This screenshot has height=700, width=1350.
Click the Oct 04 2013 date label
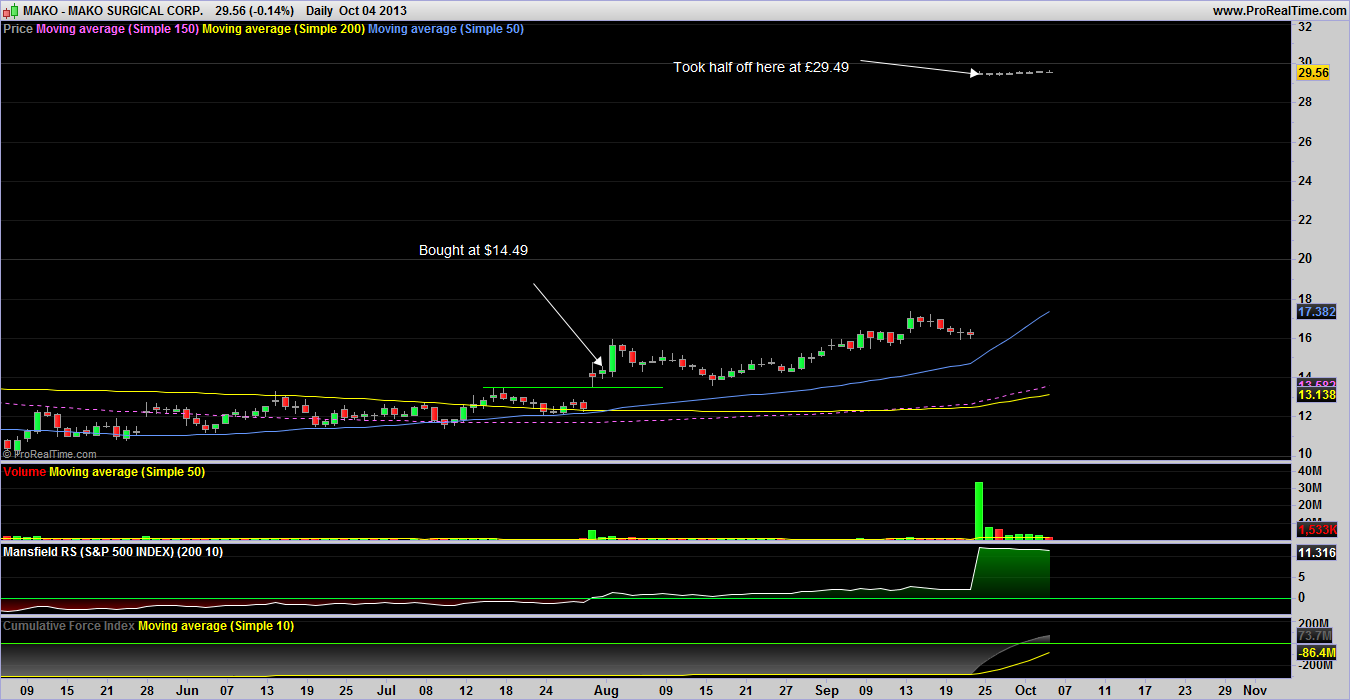(375, 10)
